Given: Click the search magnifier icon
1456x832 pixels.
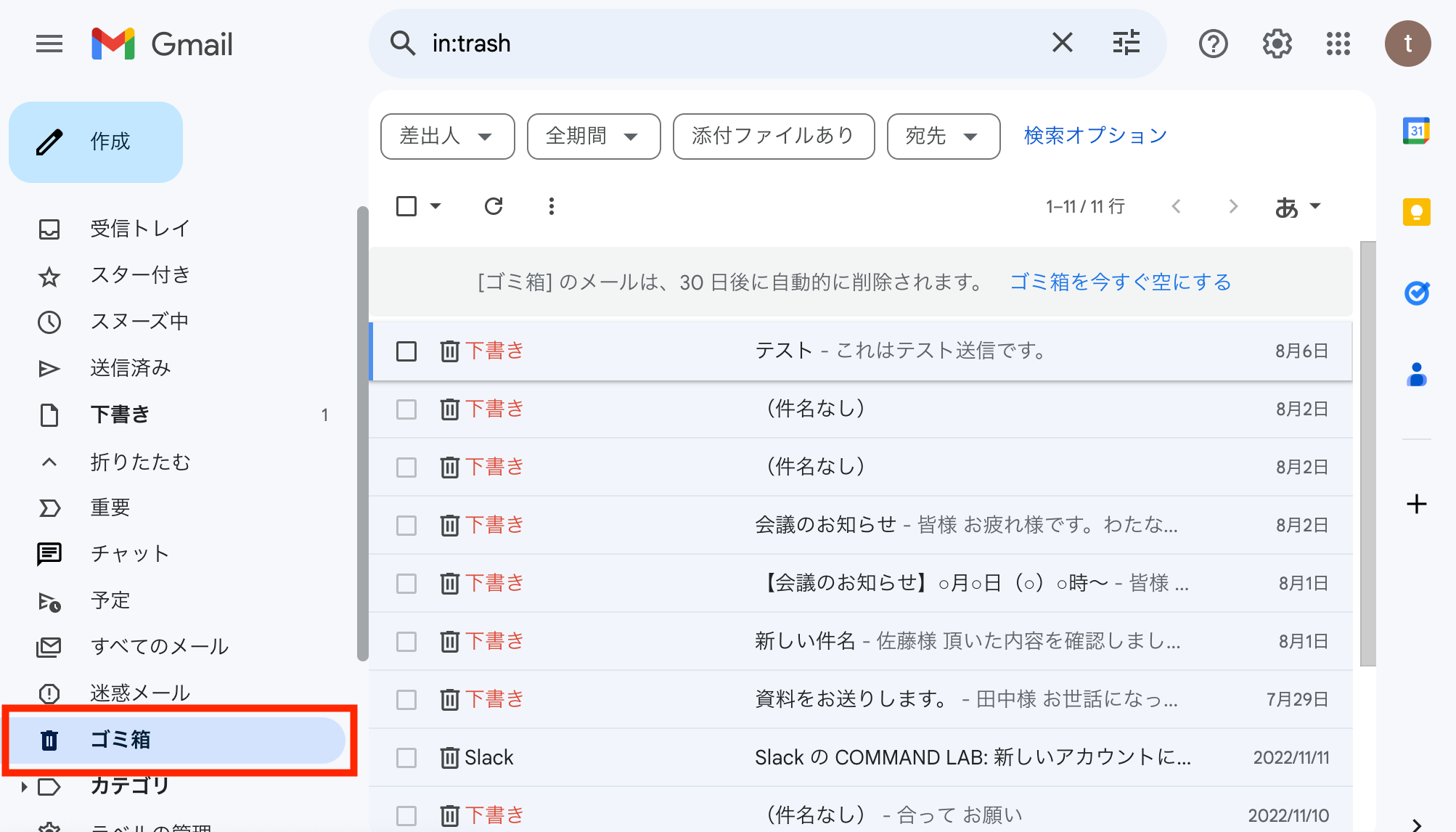Looking at the screenshot, I should pos(403,44).
